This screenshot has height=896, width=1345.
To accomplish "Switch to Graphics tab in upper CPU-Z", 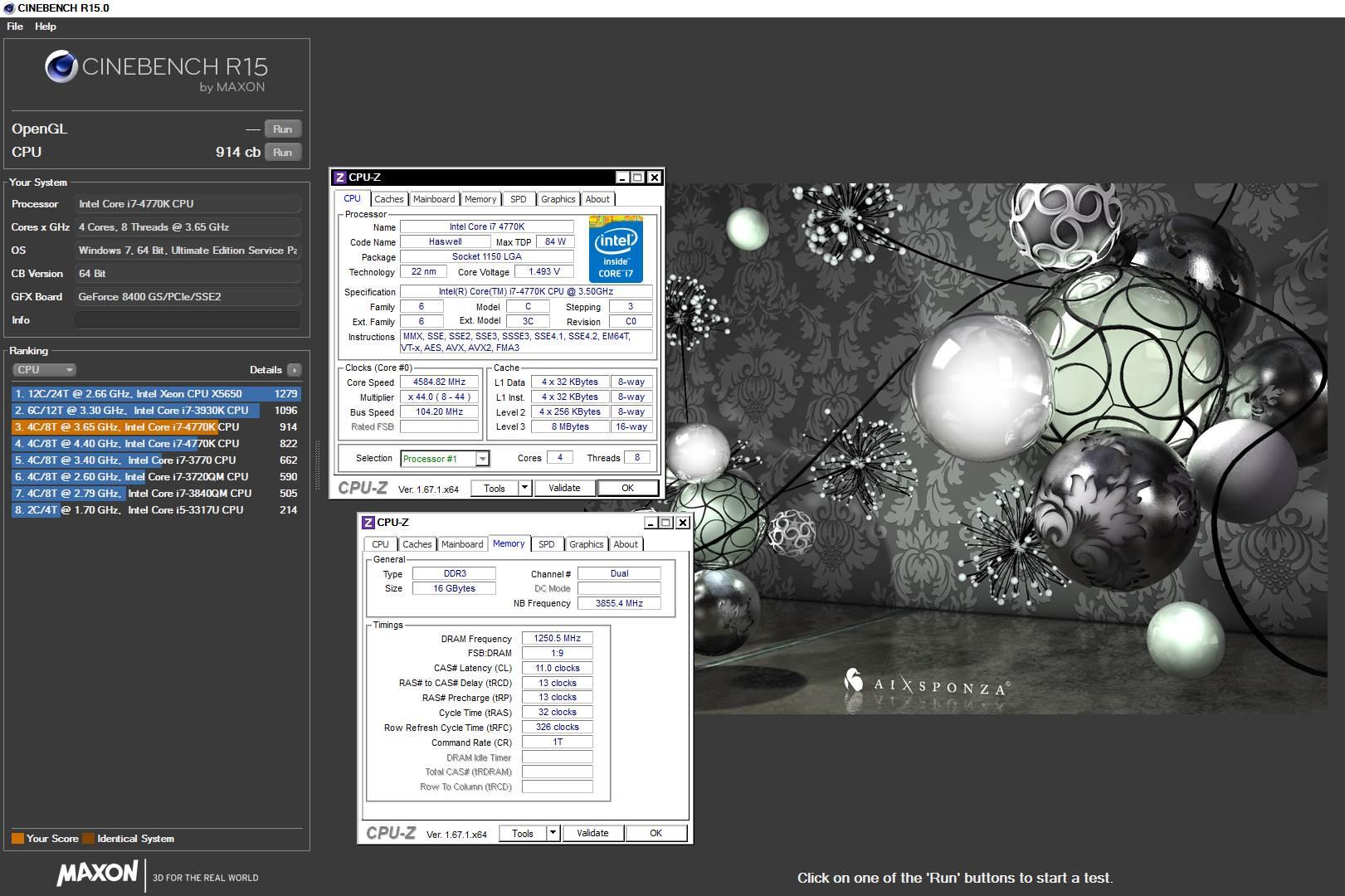I will (x=558, y=199).
